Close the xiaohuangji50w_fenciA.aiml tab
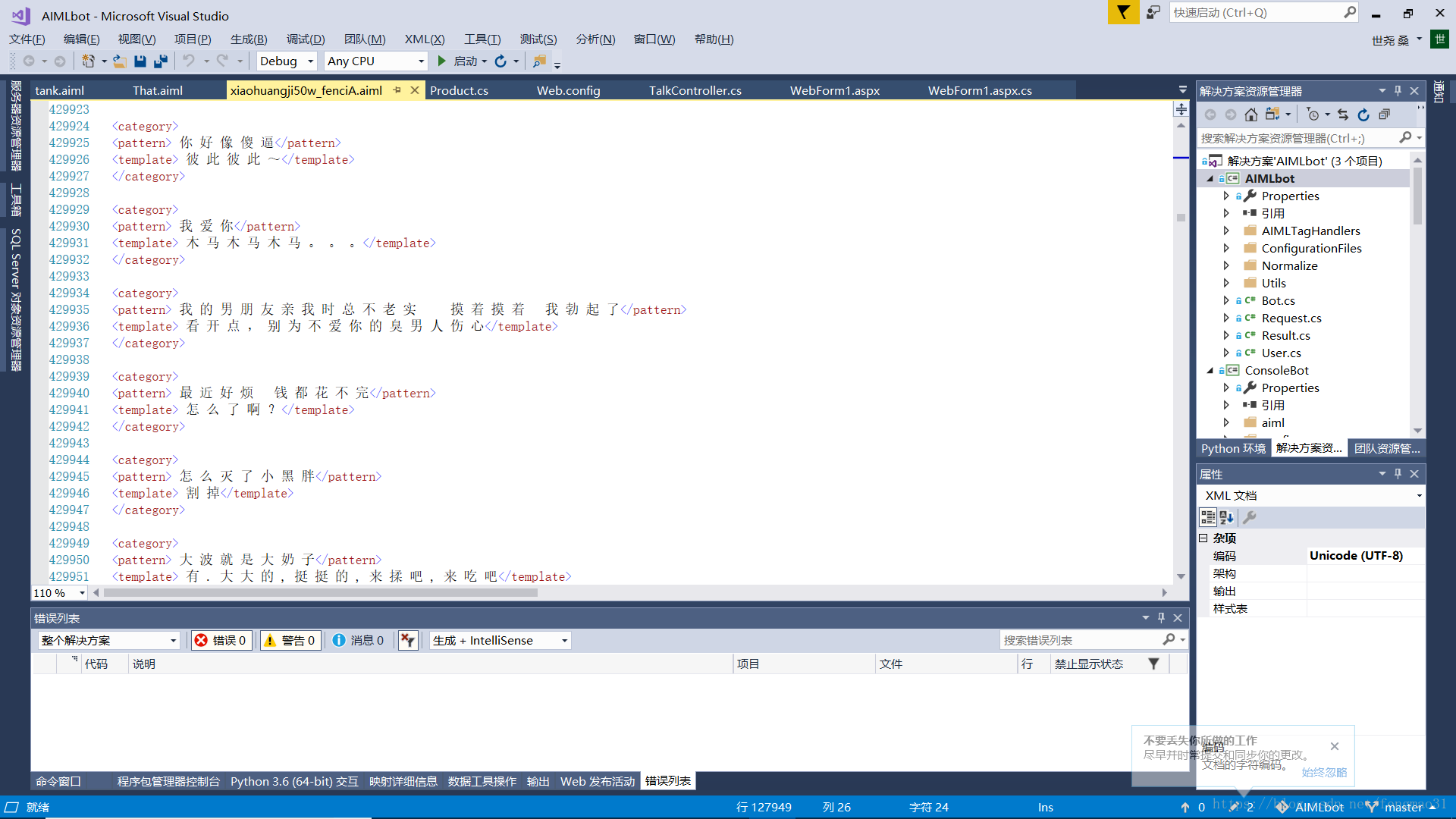Image resolution: width=1456 pixels, height=819 pixels. pyautogui.click(x=415, y=90)
